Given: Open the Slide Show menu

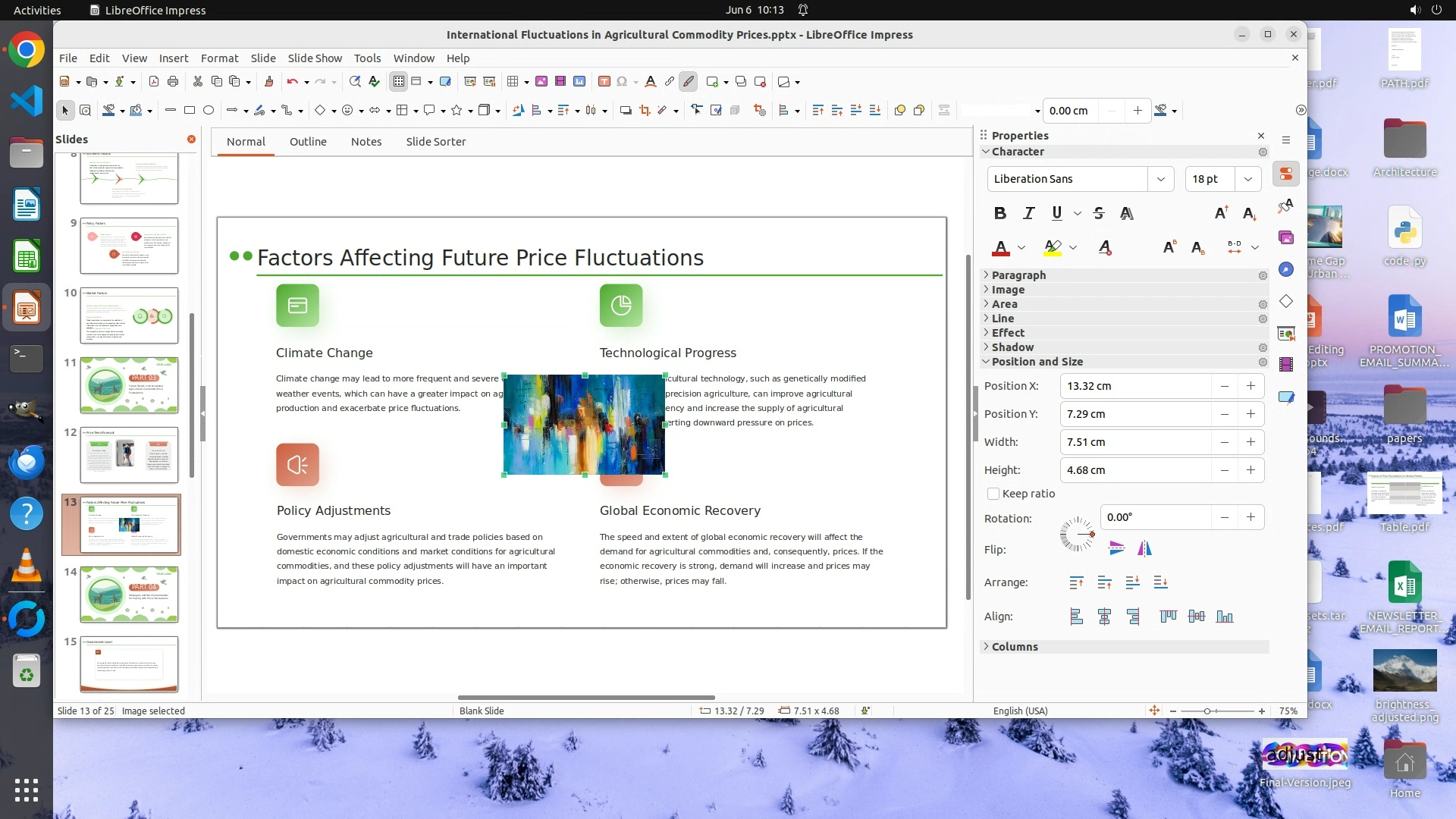Looking at the screenshot, I should point(315,58).
